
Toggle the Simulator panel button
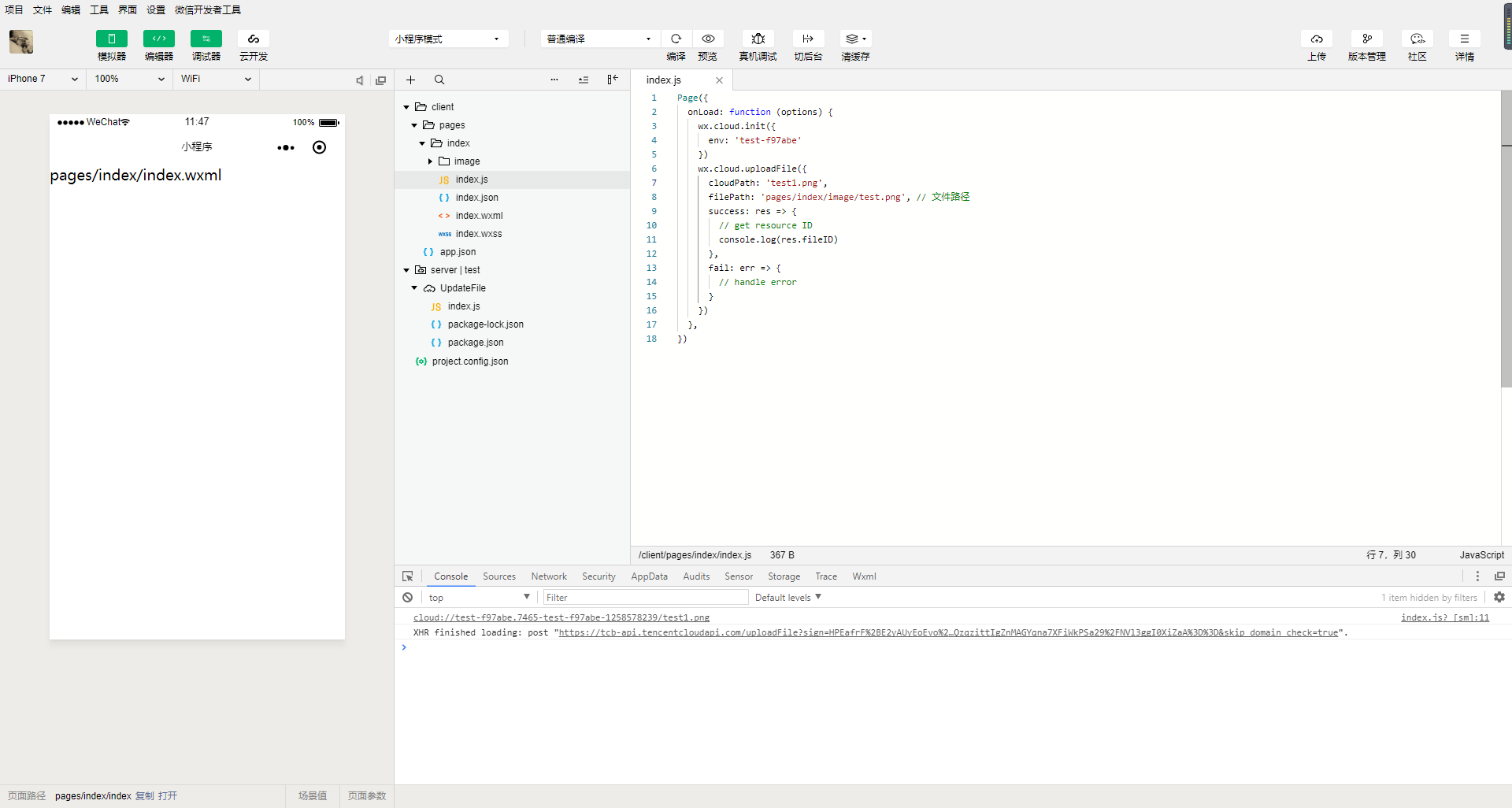[x=111, y=39]
